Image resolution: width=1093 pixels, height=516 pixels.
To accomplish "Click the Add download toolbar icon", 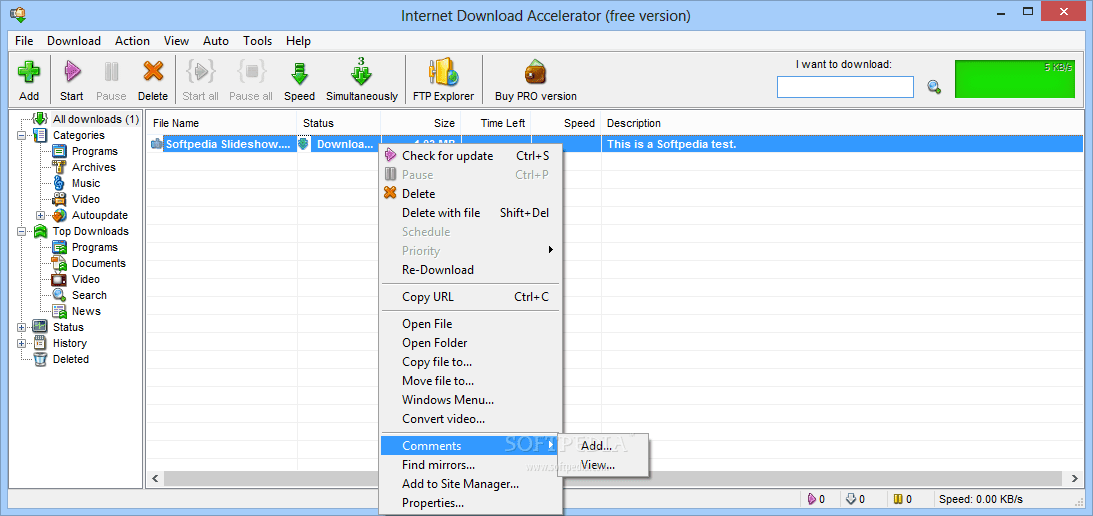I will coord(29,73).
